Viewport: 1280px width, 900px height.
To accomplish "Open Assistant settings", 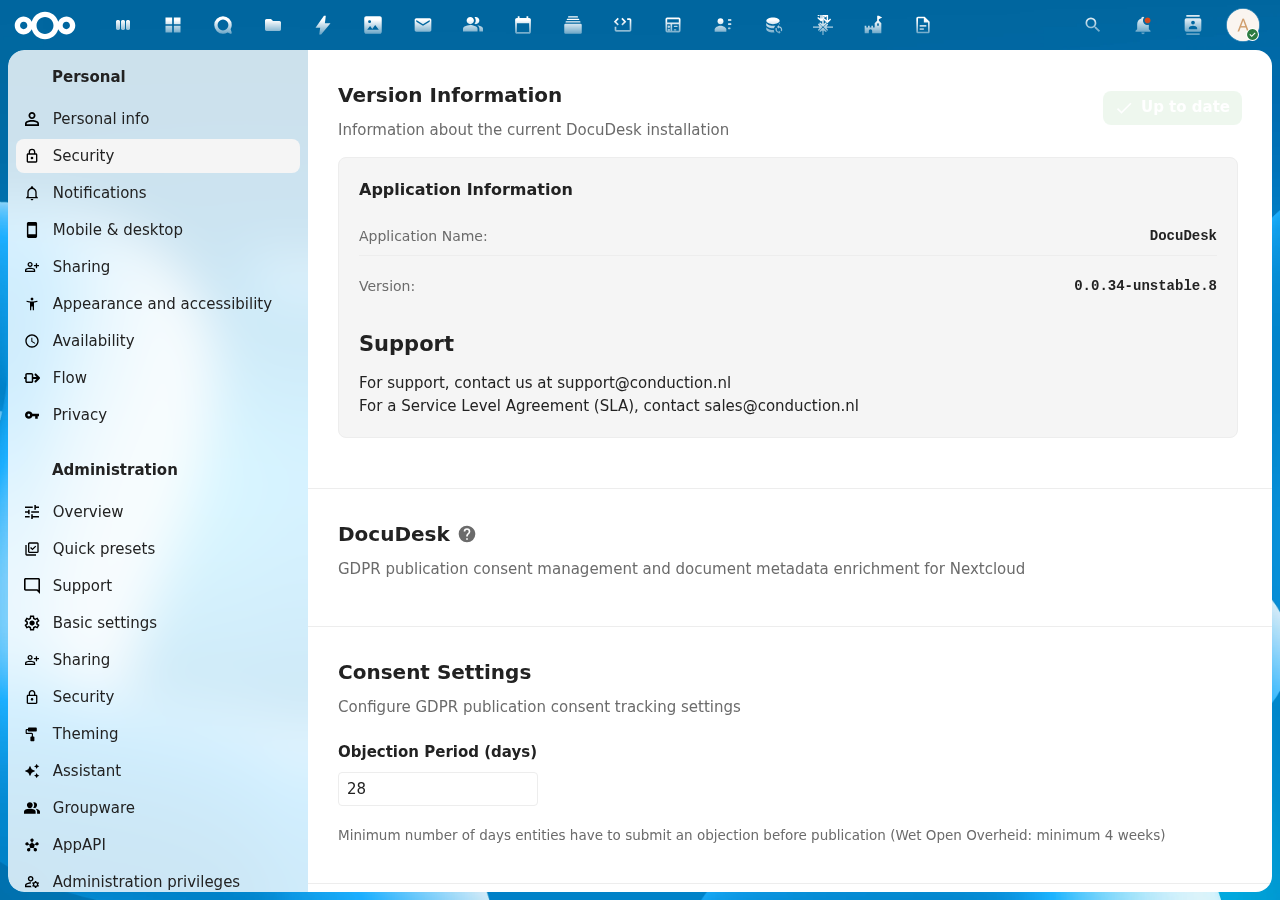I will coord(158,771).
